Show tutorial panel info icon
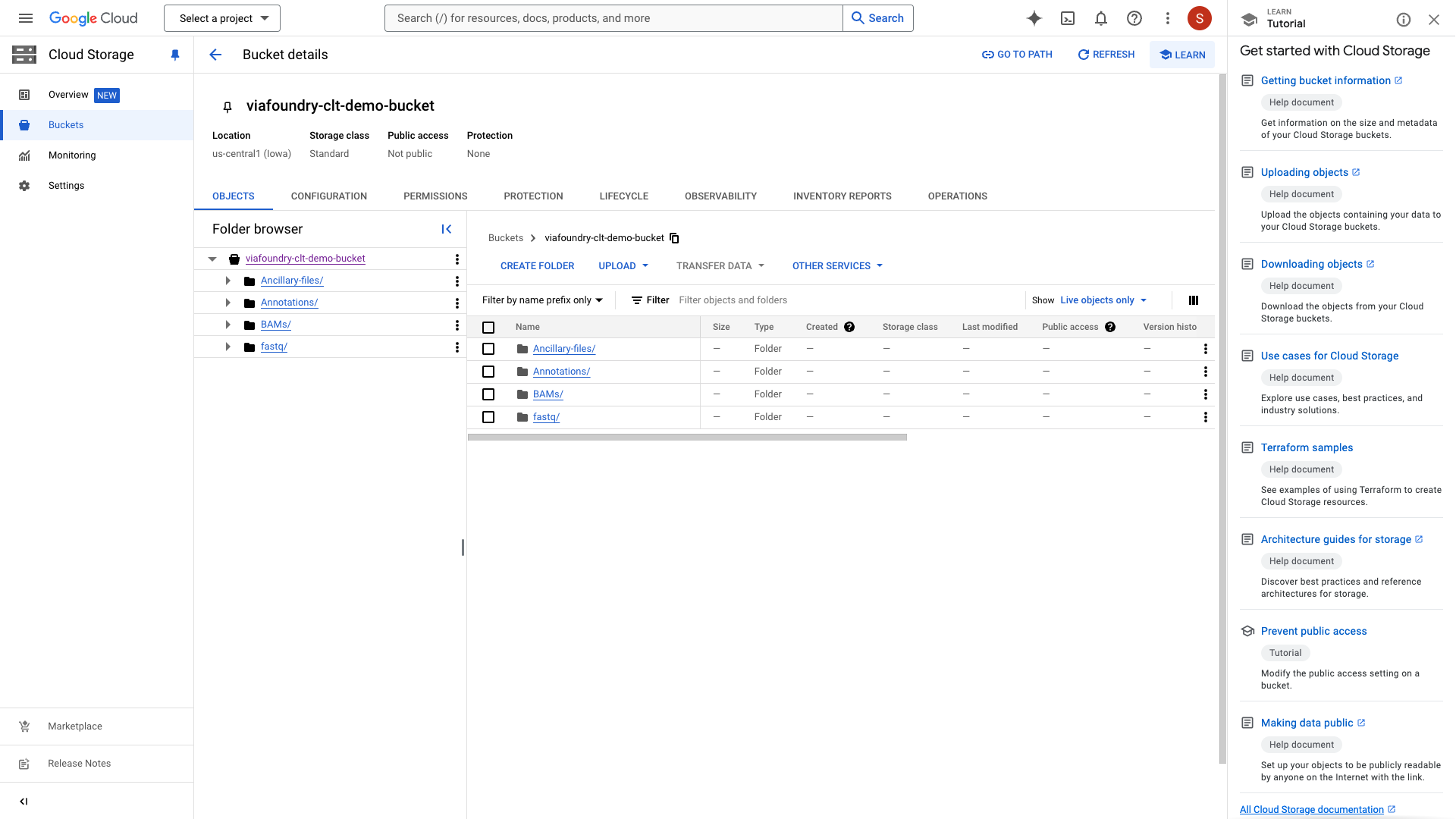 [1403, 20]
